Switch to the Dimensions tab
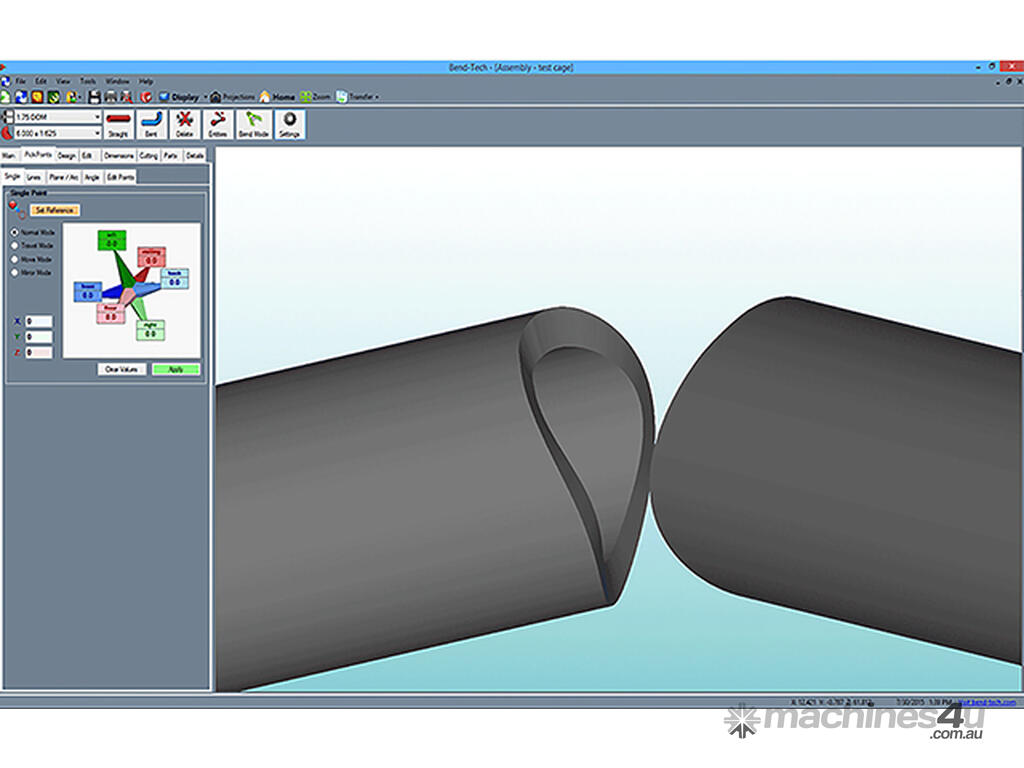This screenshot has width=1024, height=768. 119,156
